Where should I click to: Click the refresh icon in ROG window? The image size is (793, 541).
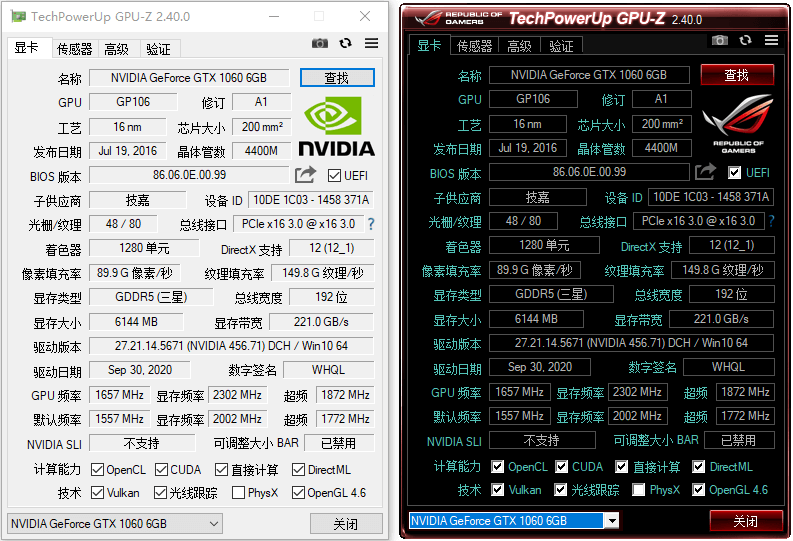pyautogui.click(x=745, y=40)
